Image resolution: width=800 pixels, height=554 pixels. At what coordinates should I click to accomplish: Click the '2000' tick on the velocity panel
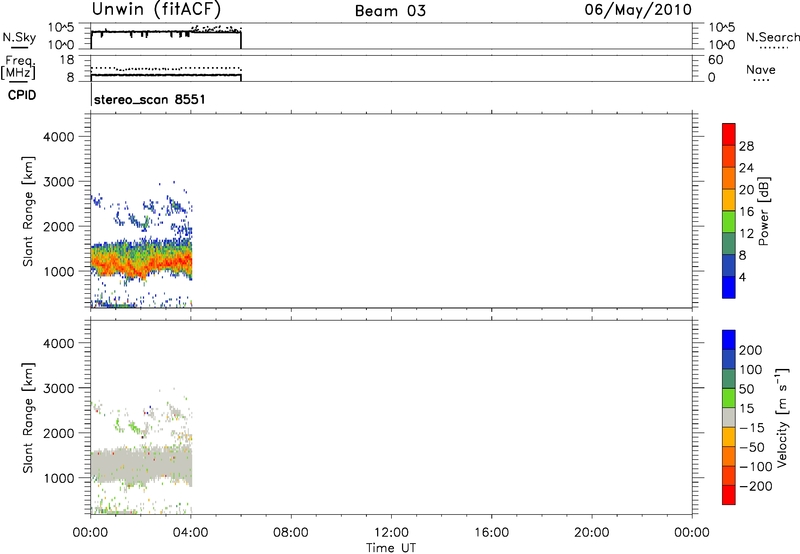point(58,433)
